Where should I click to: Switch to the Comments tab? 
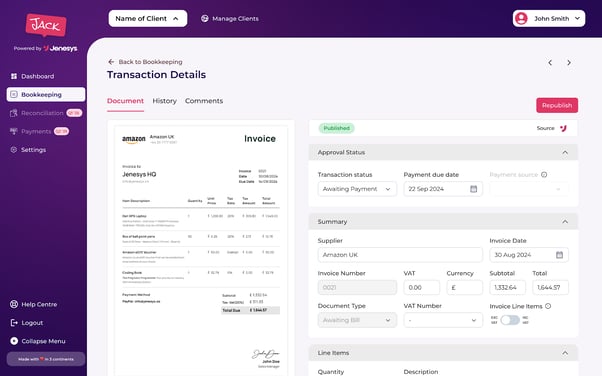[204, 101]
